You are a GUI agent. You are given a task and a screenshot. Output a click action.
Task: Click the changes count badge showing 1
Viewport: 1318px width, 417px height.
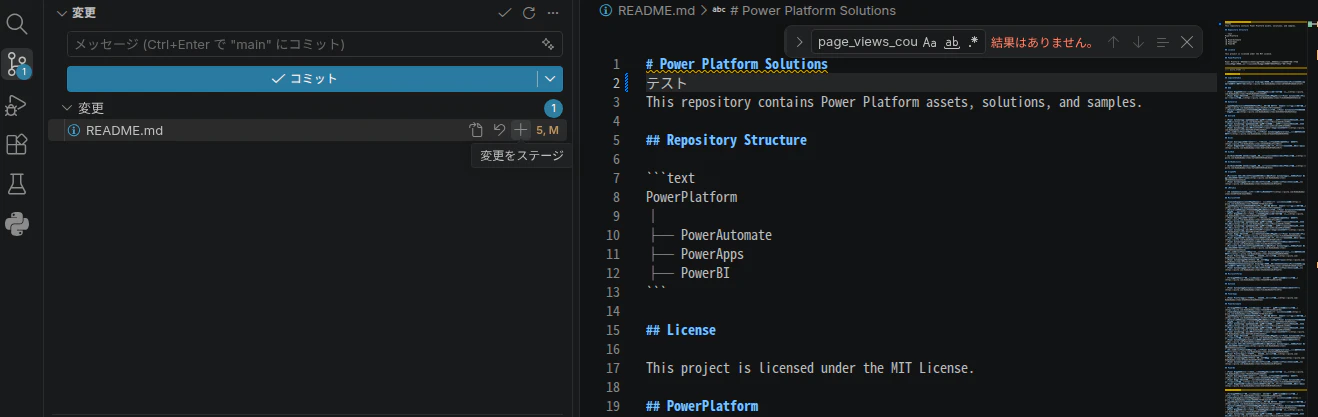point(553,108)
